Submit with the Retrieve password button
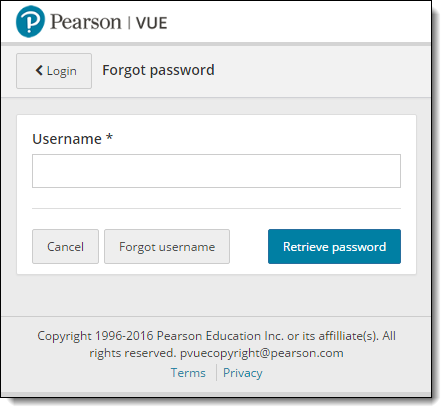447x413 pixels. click(x=334, y=246)
